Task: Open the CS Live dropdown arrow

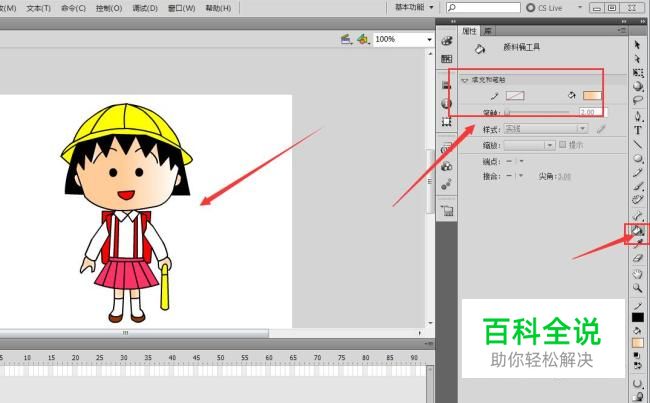Action: (580, 7)
